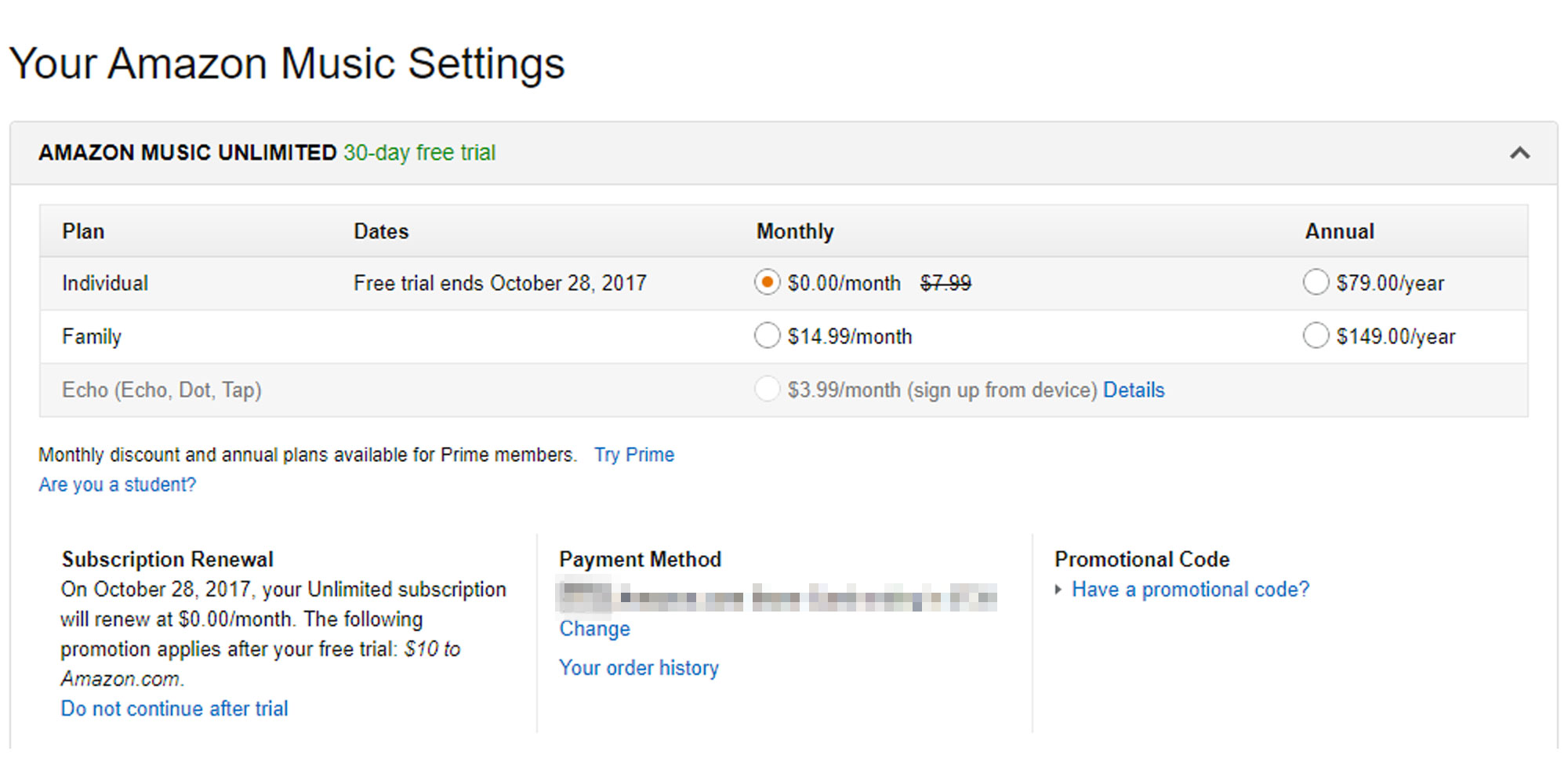Image resolution: width=1568 pixels, height=784 pixels.
Task: Select Individual $0.00/month monthly plan
Action: pos(767,282)
